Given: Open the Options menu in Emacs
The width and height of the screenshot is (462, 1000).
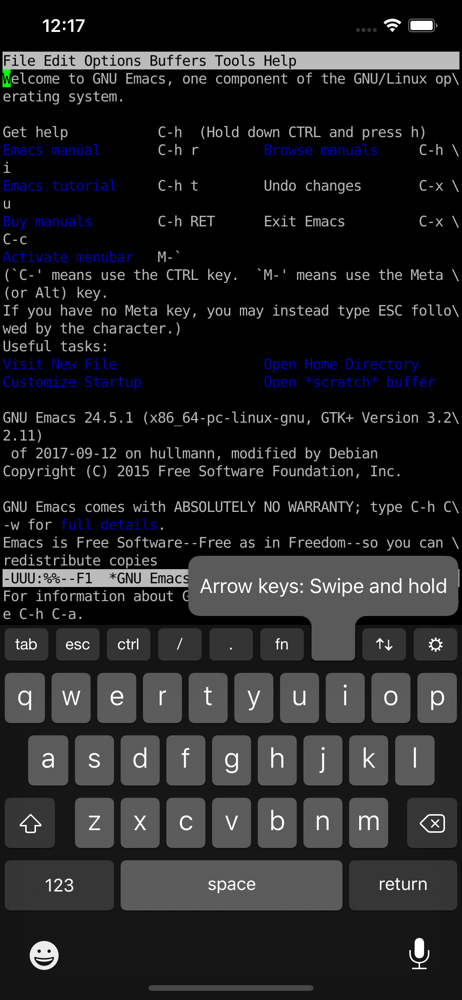Looking at the screenshot, I should coord(112,61).
